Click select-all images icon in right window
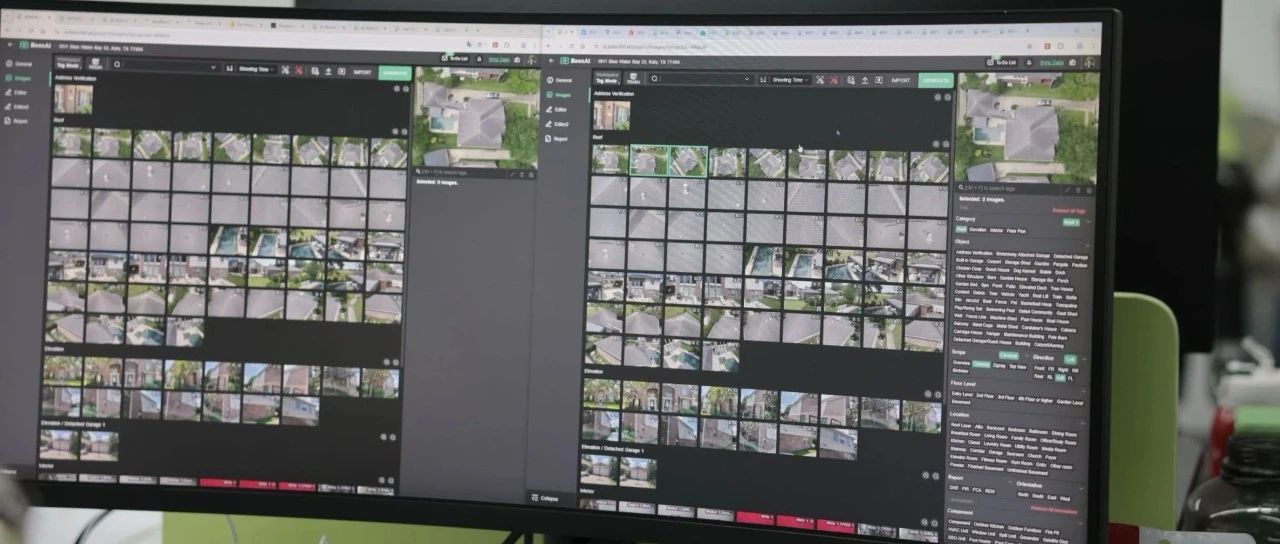The image size is (1280, 544). (821, 80)
